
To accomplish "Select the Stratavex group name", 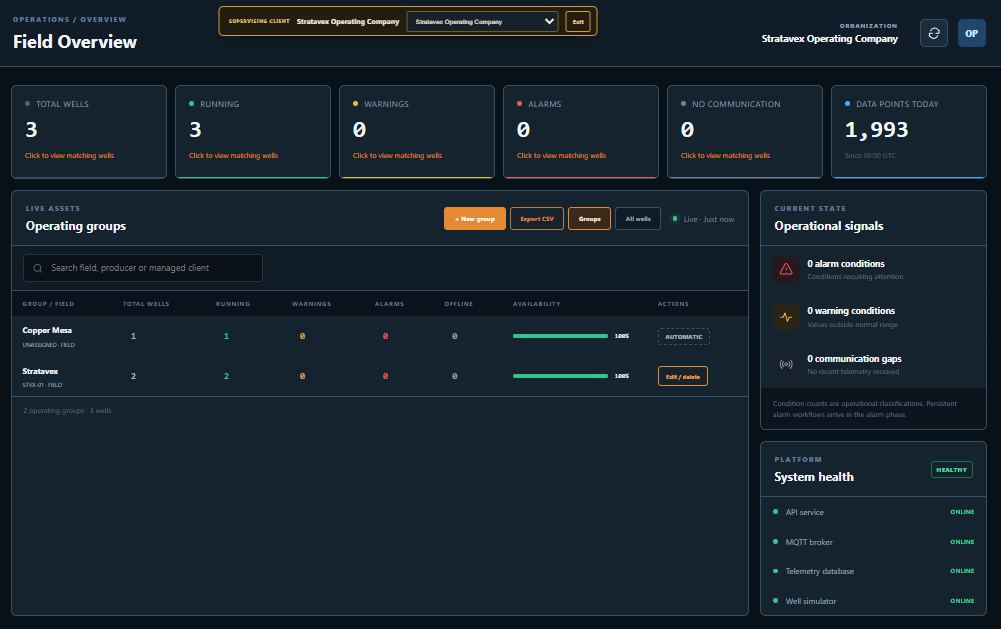I will point(40,371).
